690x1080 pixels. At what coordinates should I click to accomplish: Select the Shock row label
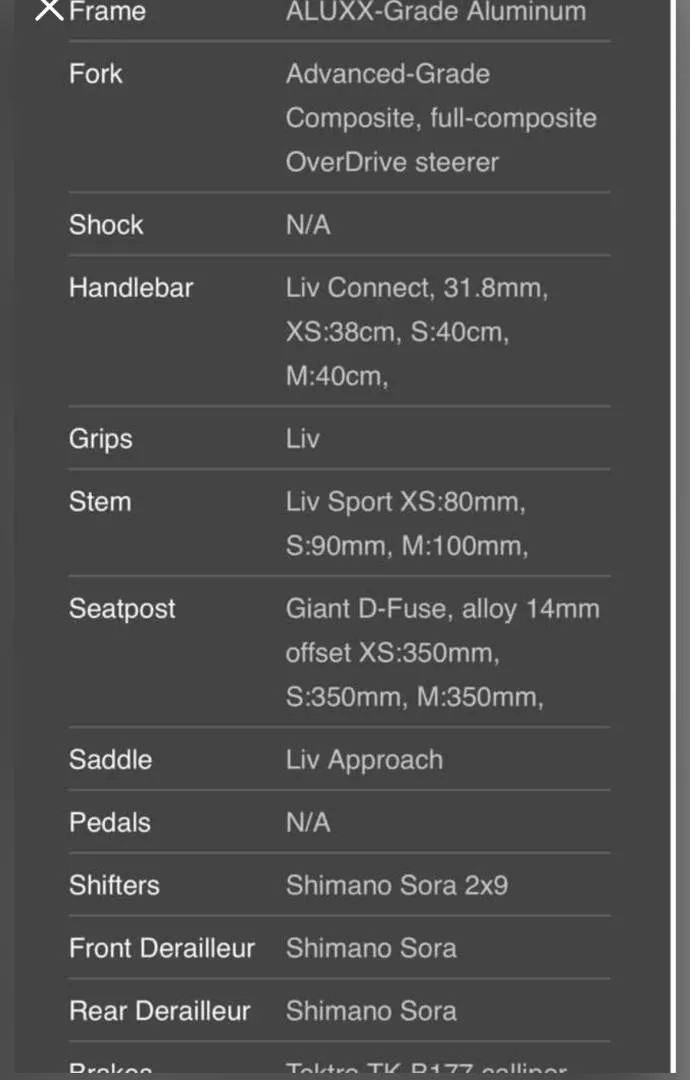[106, 225]
